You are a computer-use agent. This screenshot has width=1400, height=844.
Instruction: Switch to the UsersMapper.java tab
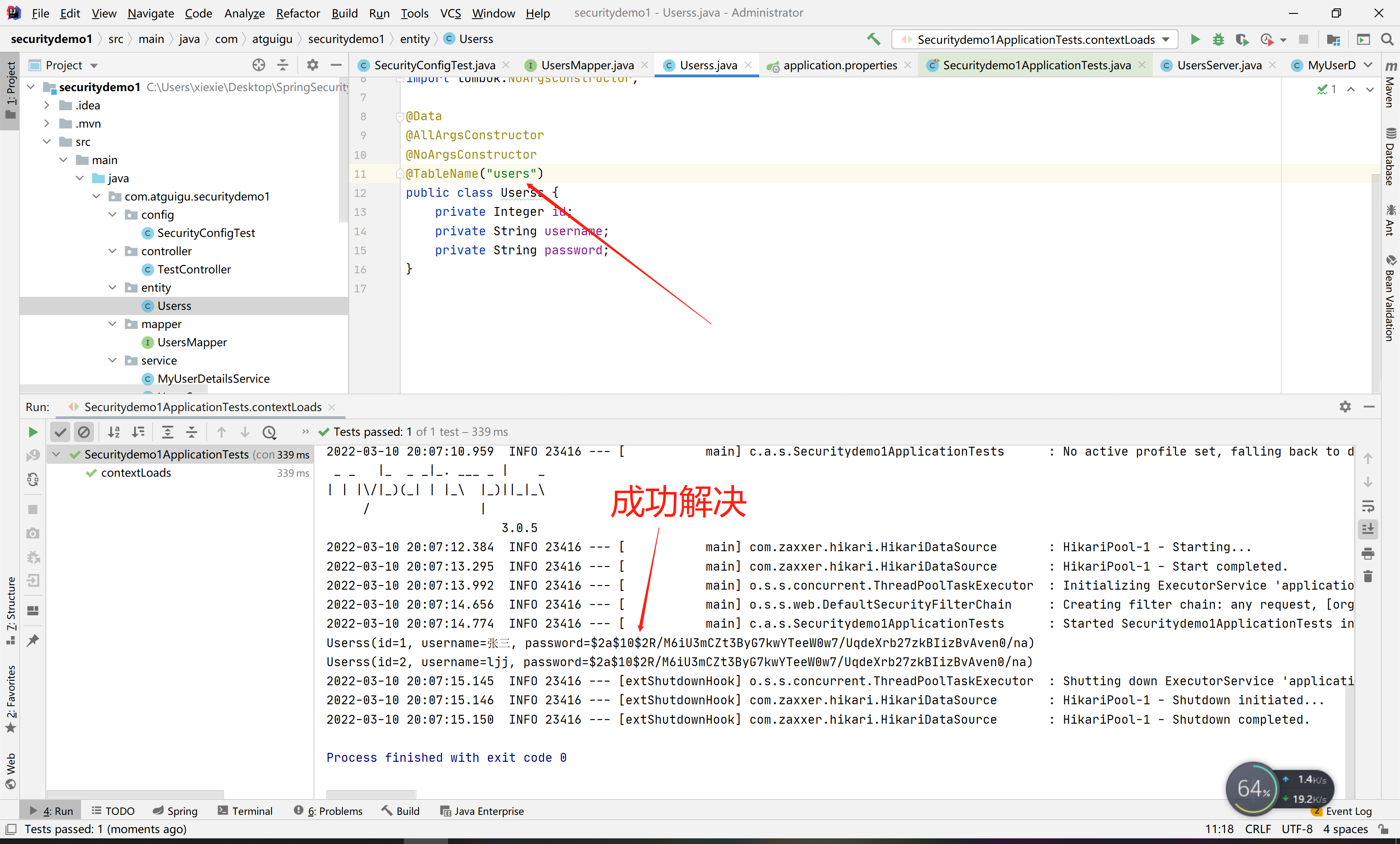tap(586, 65)
